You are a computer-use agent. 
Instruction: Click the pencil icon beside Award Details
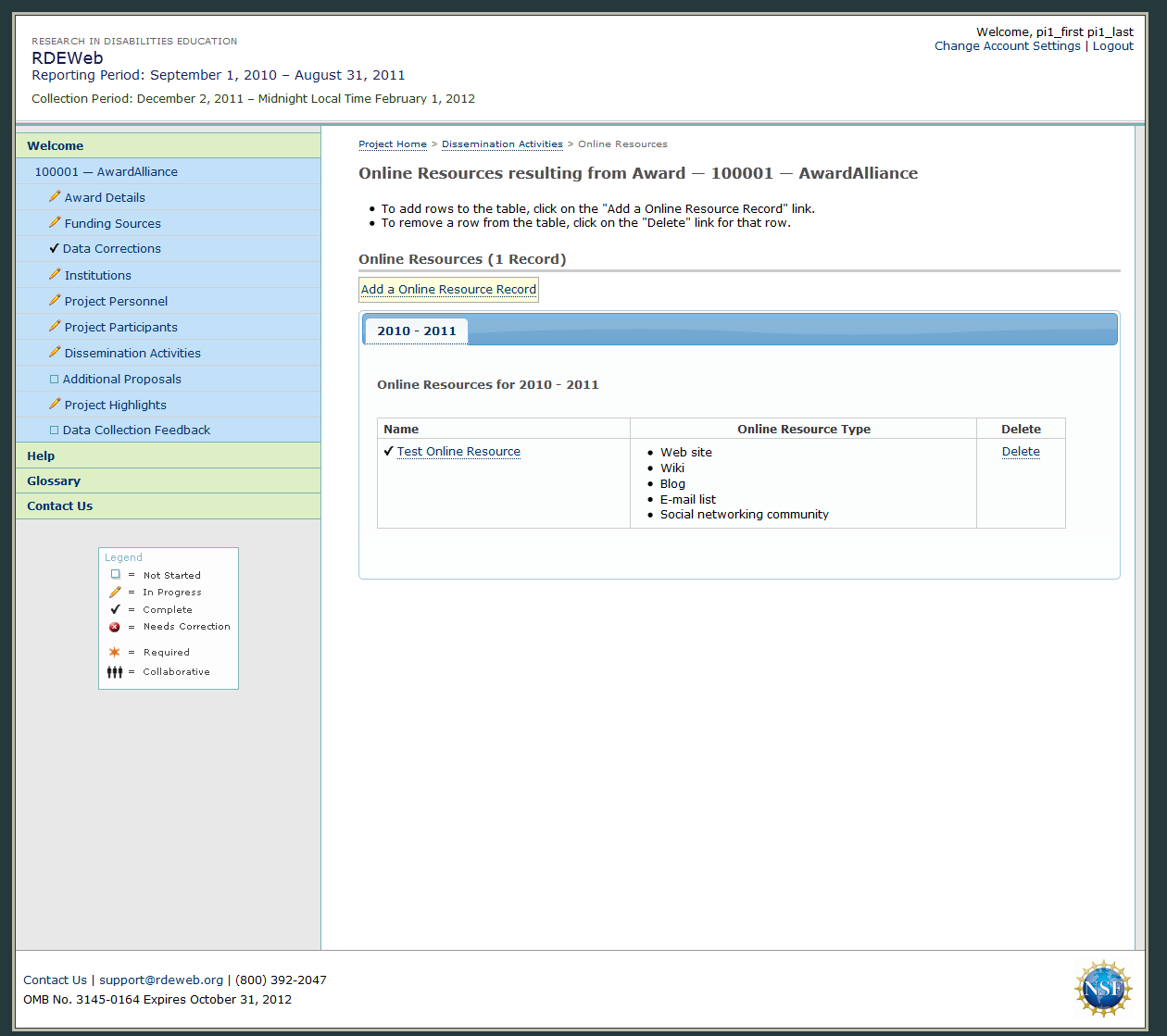pyautogui.click(x=55, y=197)
